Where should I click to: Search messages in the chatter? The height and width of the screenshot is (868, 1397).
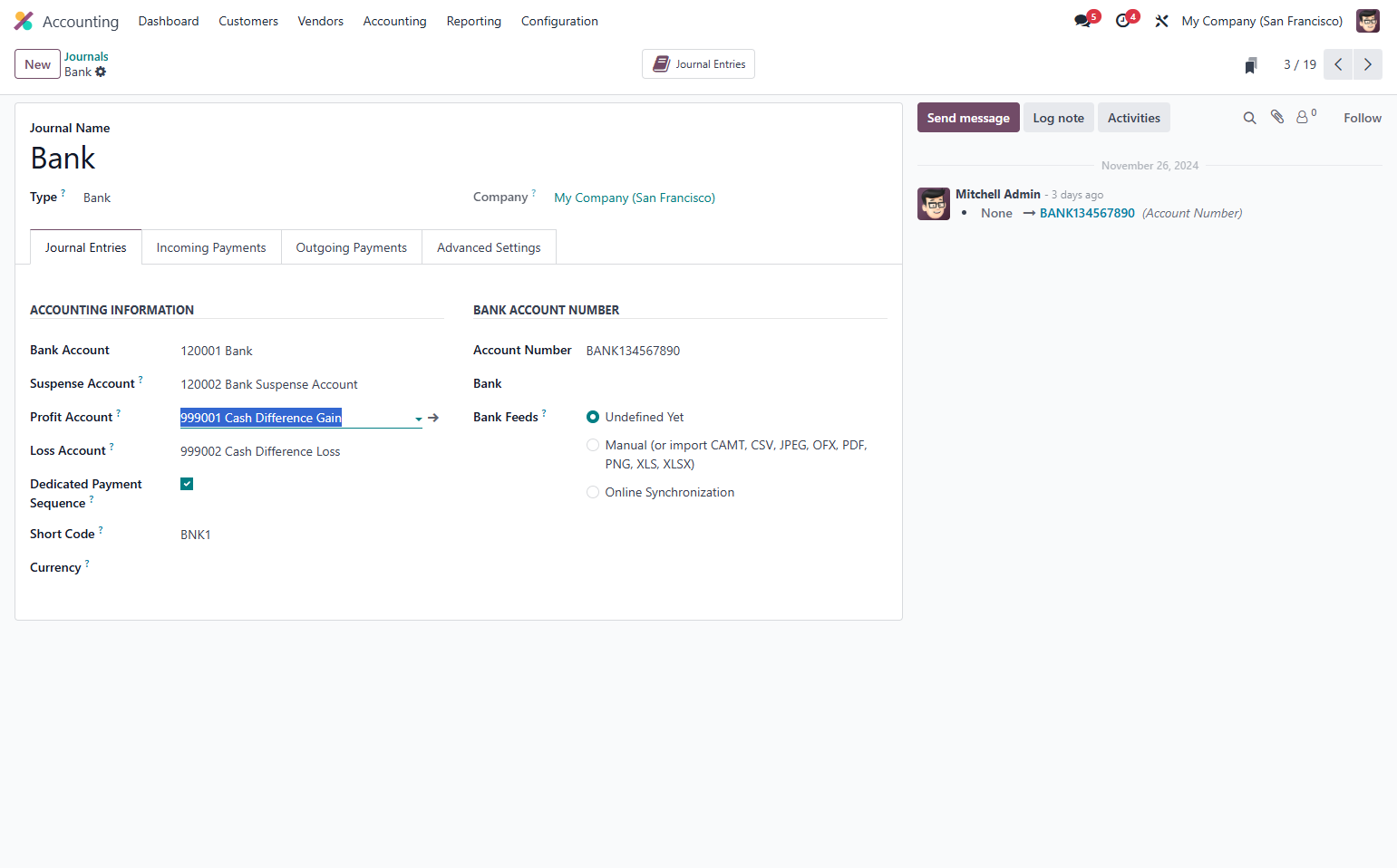coord(1249,118)
